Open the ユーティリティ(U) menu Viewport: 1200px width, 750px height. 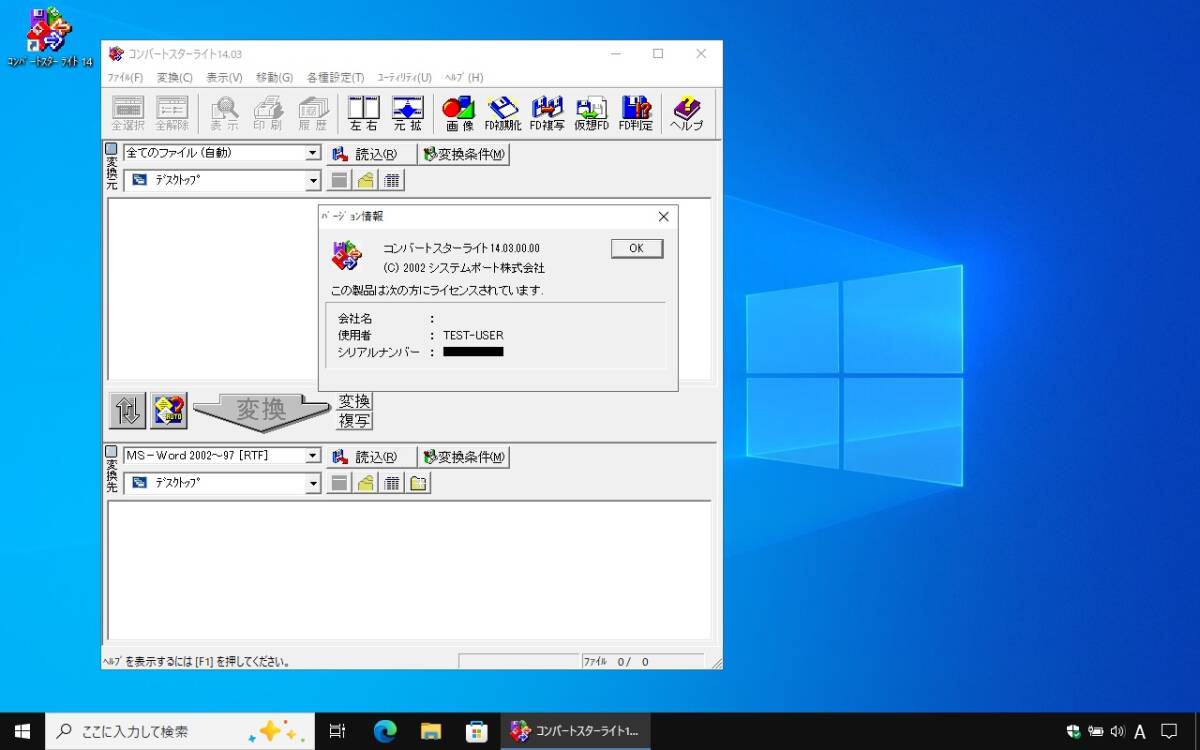[x=404, y=77]
